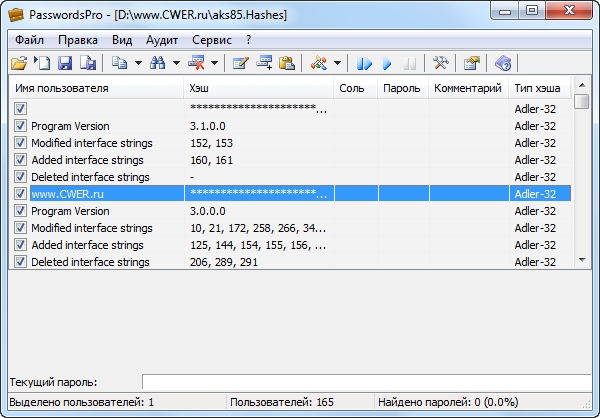600x418 pixels.
Task: Click the clipboard paste icon
Action: (287, 63)
